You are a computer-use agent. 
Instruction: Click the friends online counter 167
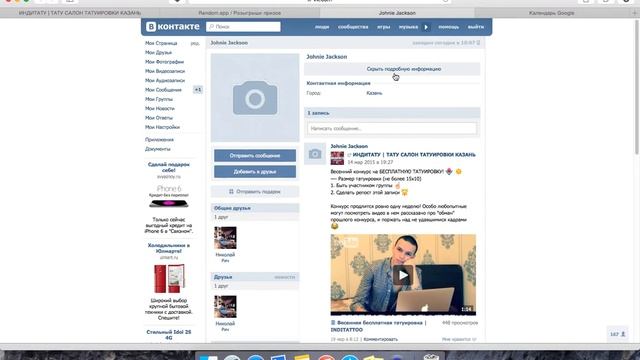[618, 334]
